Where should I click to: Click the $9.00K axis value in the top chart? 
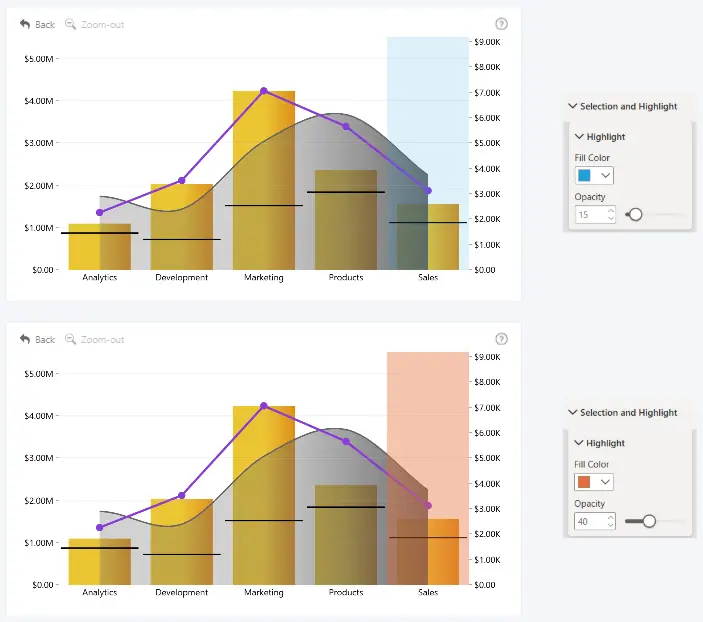coord(487,42)
